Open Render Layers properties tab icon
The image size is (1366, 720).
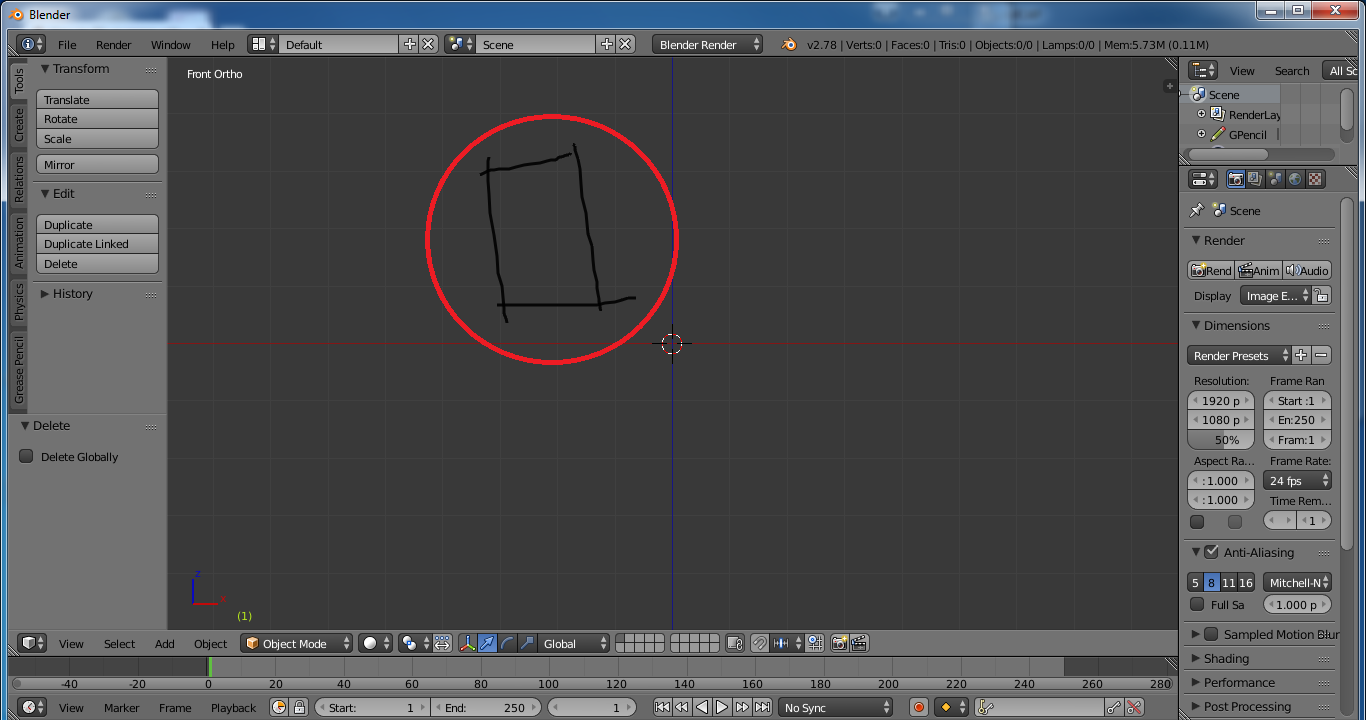[1255, 179]
